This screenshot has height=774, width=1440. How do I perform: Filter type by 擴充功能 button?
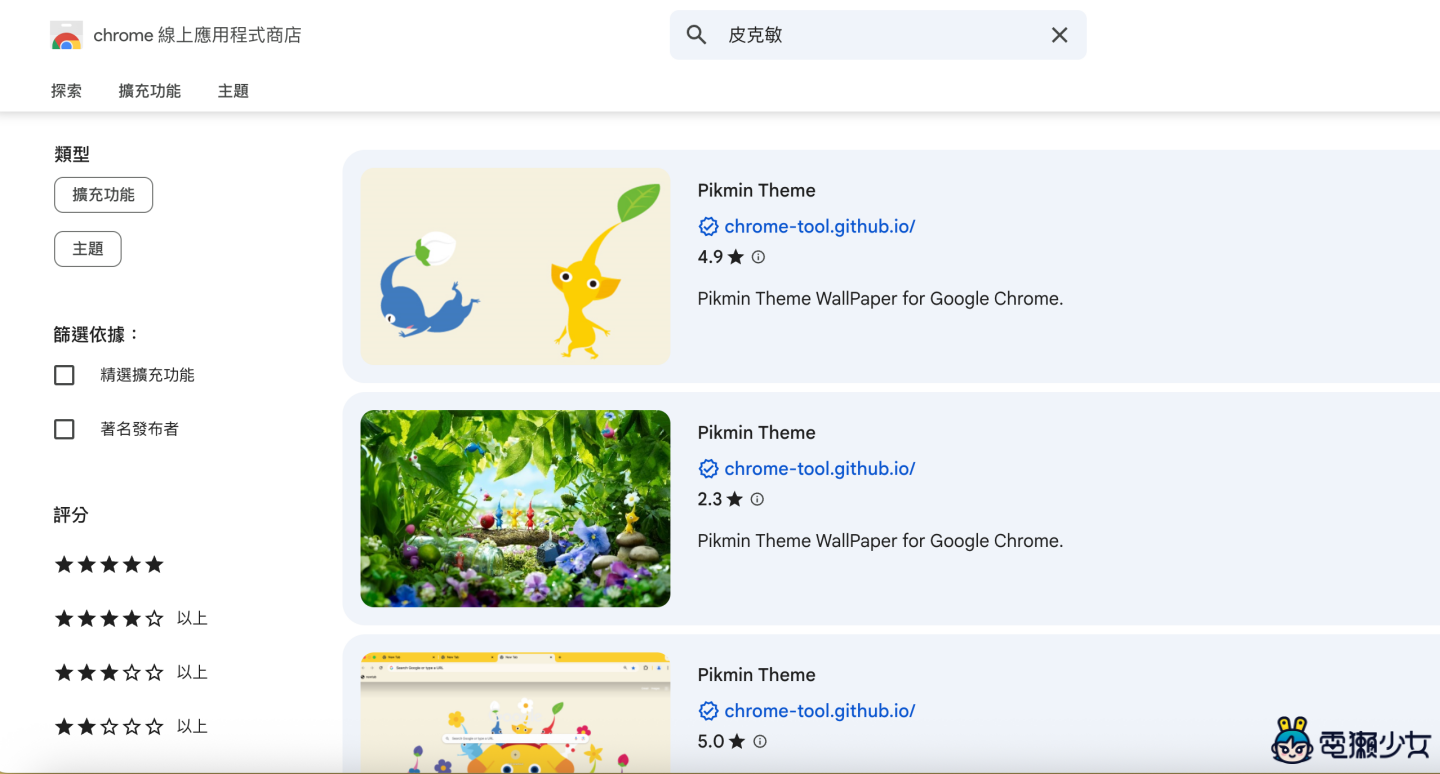pyautogui.click(x=103, y=195)
